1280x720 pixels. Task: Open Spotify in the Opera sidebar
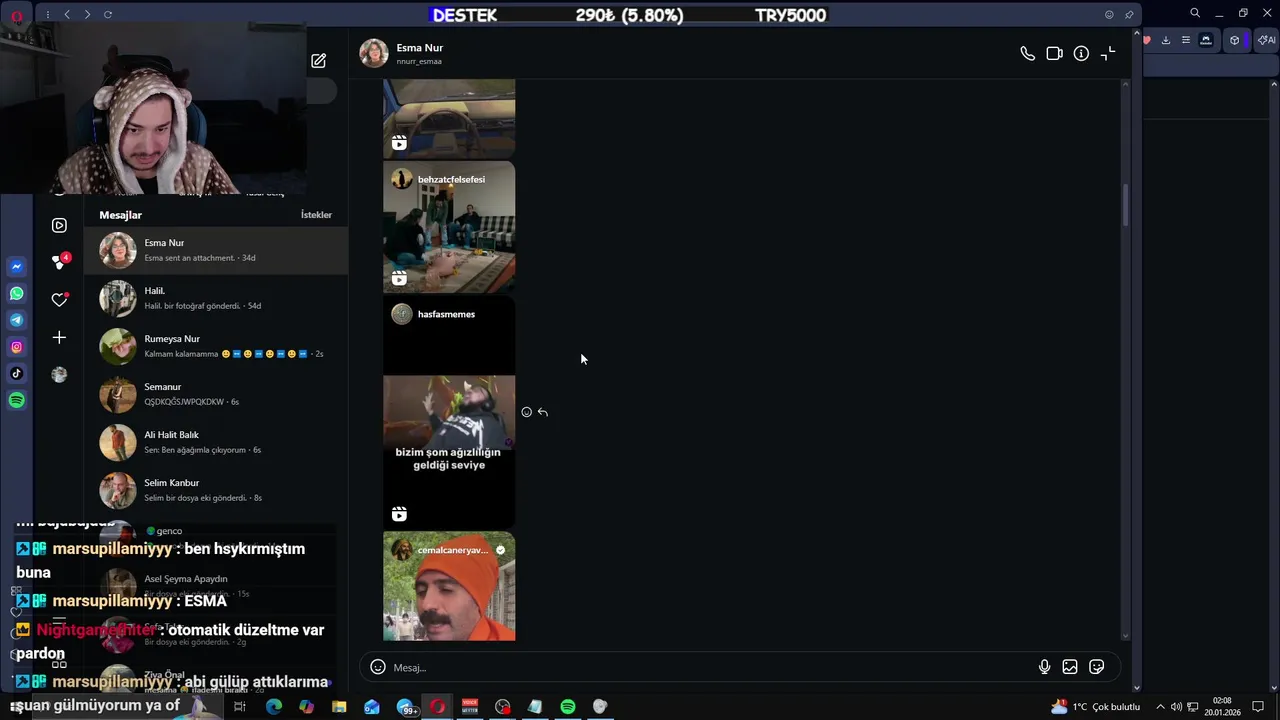pyautogui.click(x=16, y=400)
